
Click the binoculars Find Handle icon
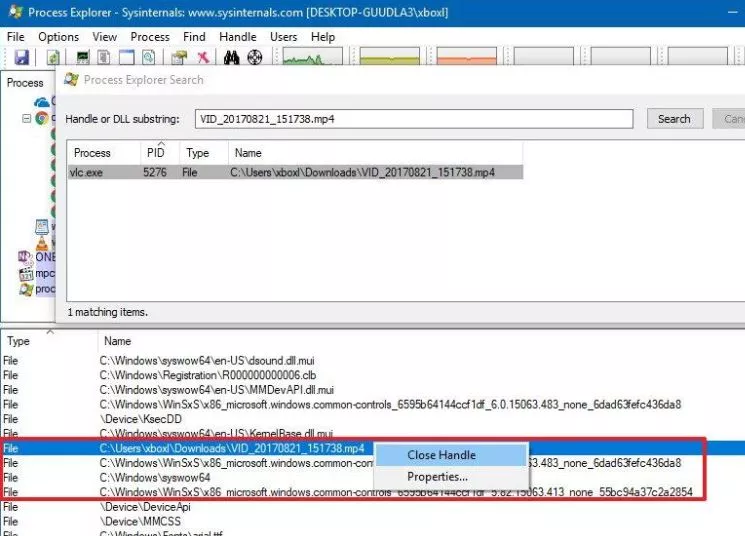pyautogui.click(x=231, y=57)
